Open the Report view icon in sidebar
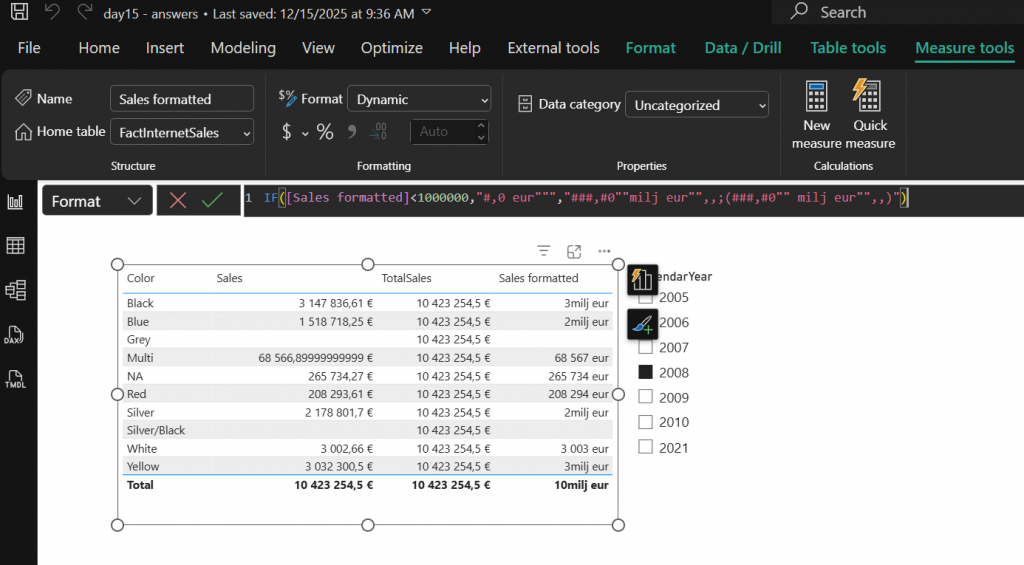 click(x=16, y=202)
